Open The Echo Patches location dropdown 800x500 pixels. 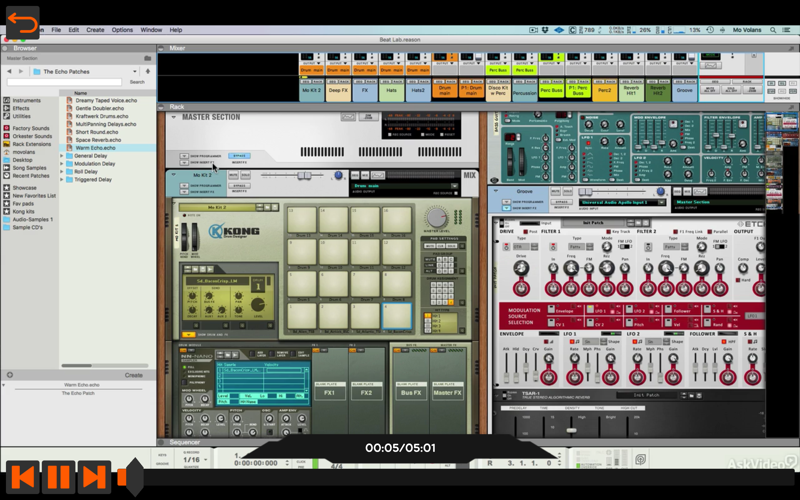point(135,71)
